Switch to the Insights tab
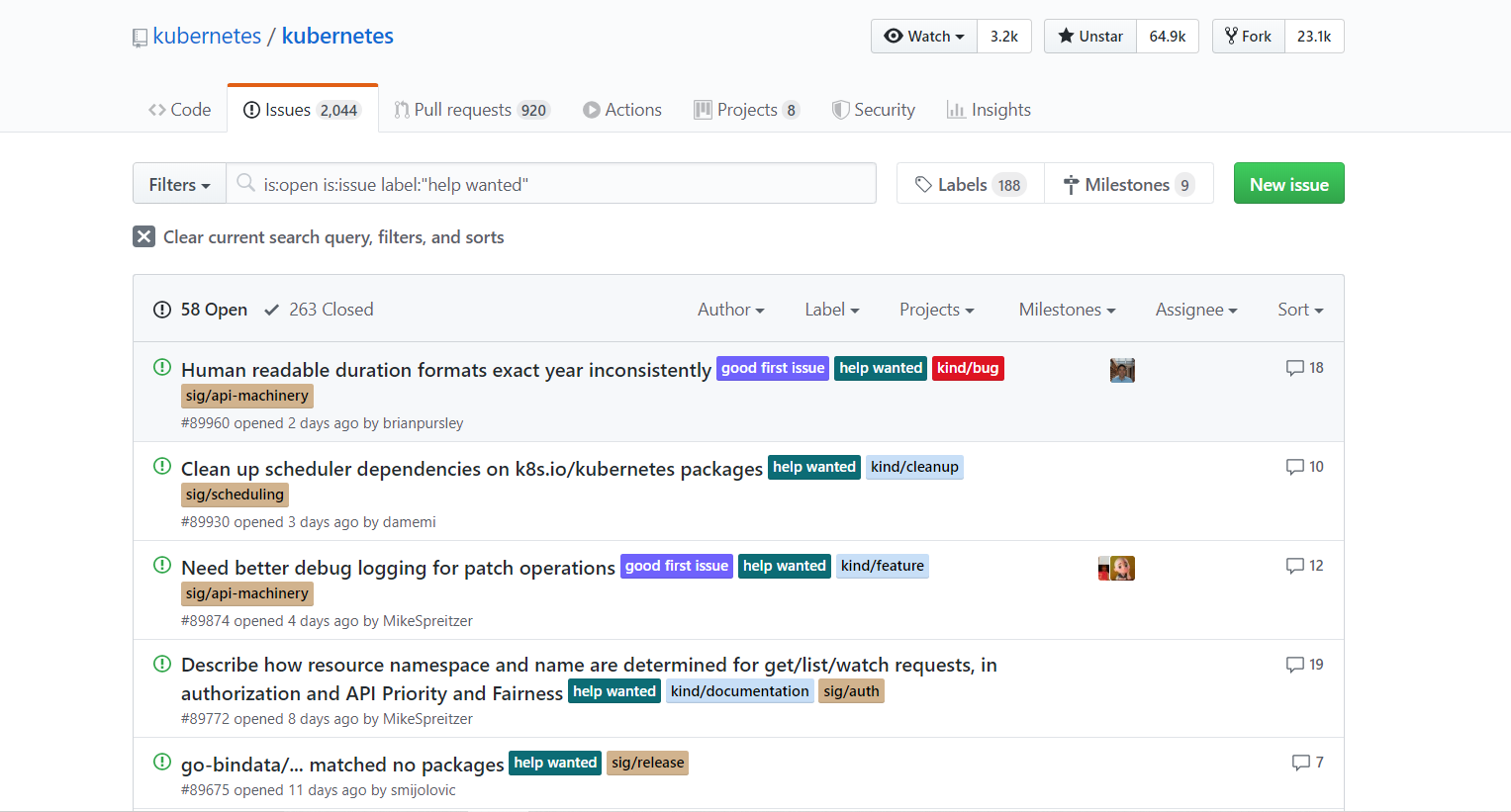Viewport: 1511px width, 812px height. [989, 110]
